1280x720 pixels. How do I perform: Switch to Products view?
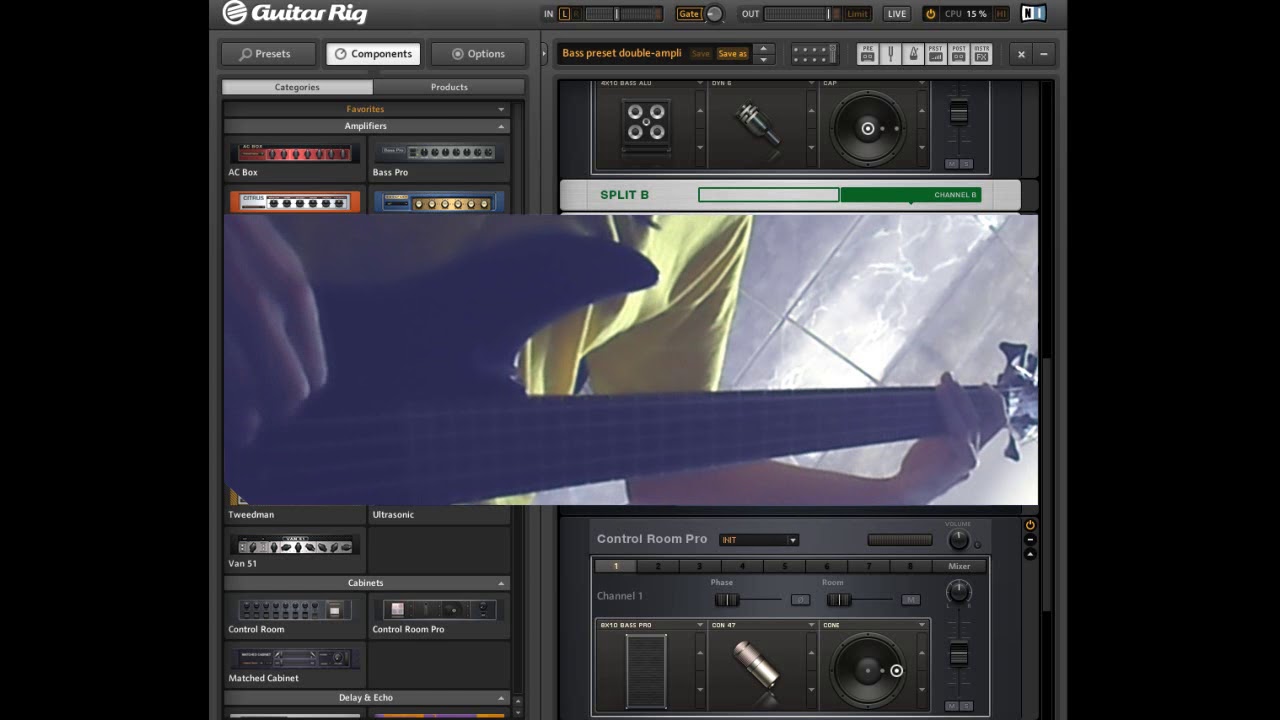tap(449, 87)
